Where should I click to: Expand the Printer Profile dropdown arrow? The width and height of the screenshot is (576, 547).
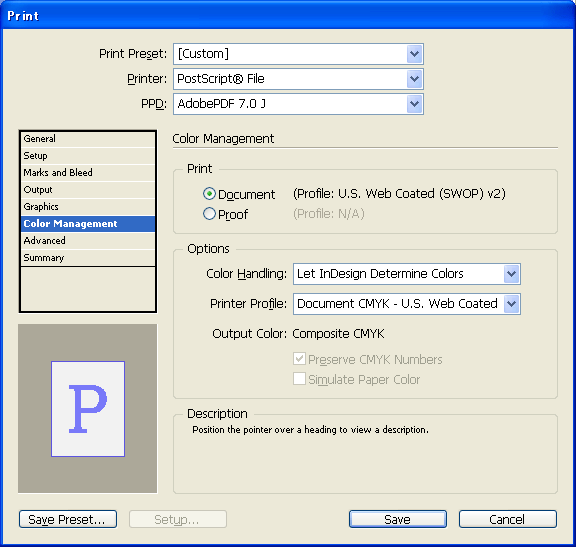tap(511, 304)
